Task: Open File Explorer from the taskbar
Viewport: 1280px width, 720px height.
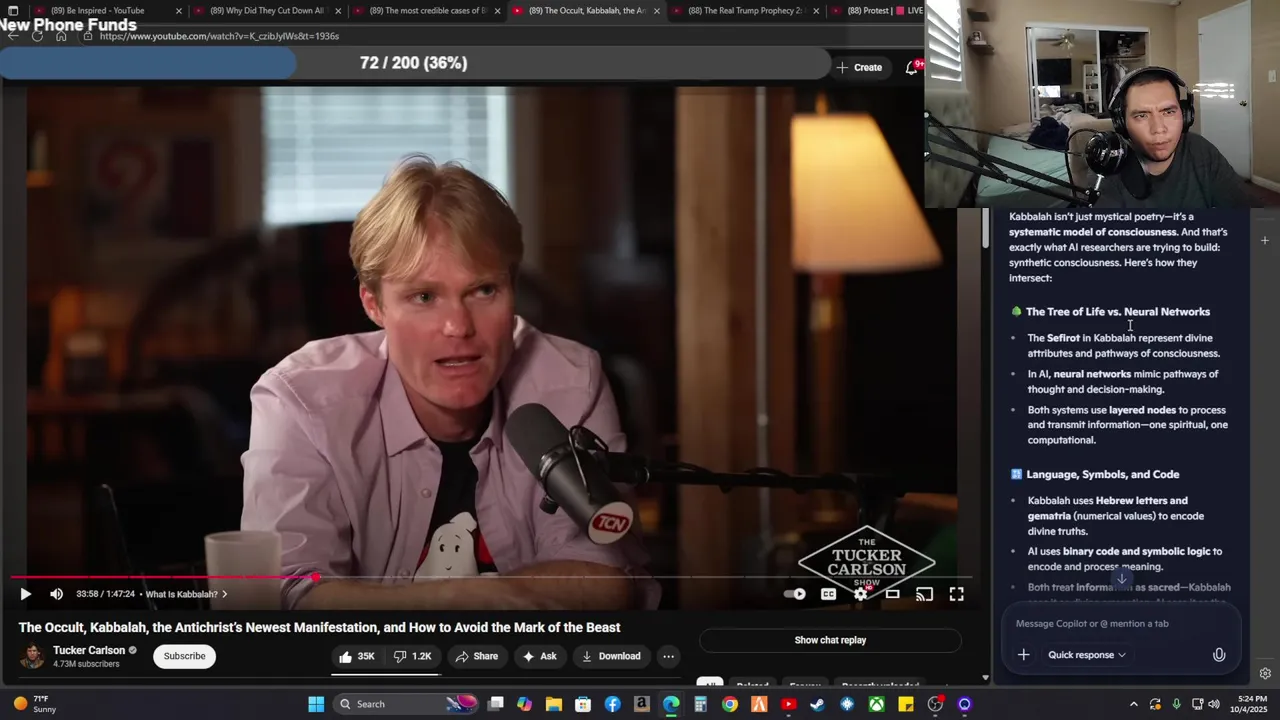Action: (553, 704)
